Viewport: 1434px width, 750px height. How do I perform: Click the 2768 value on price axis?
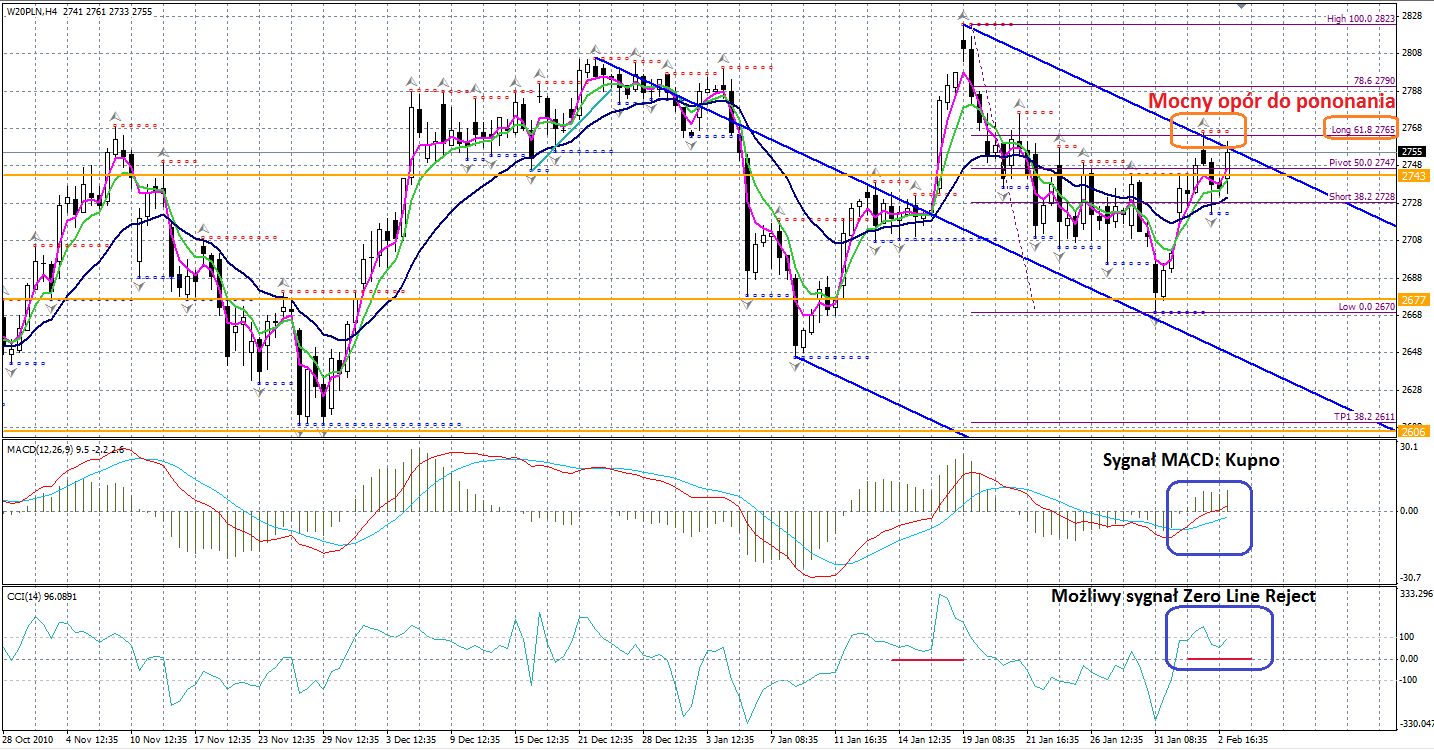pos(1412,128)
